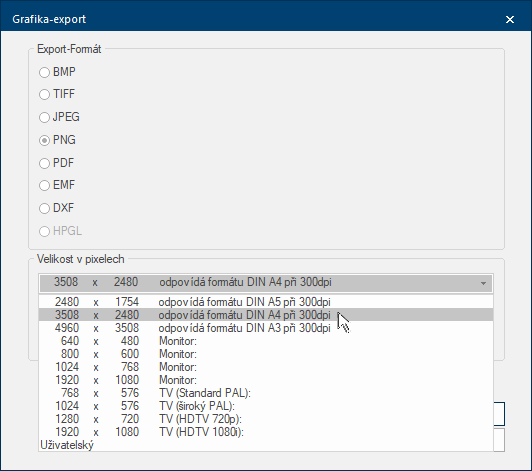532x471 pixels.
Task: Choose 1280 x 720 HDTV 720p size
Action: pyautogui.click(x=266, y=419)
